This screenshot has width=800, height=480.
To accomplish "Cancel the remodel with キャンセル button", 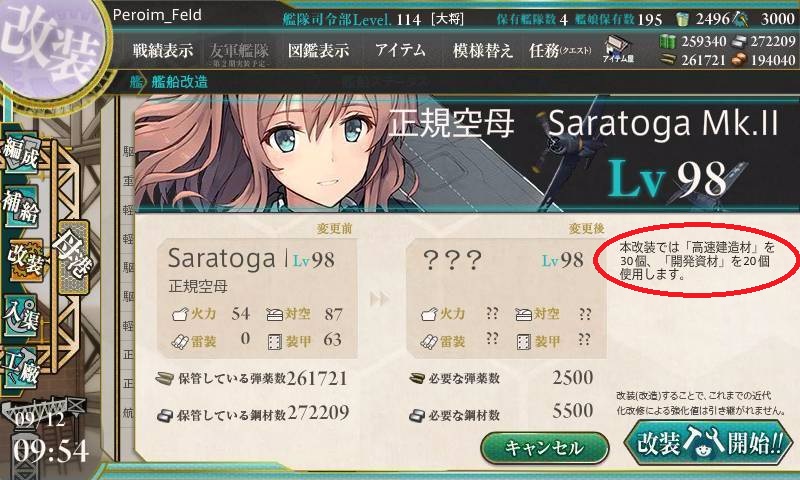I will click(545, 448).
